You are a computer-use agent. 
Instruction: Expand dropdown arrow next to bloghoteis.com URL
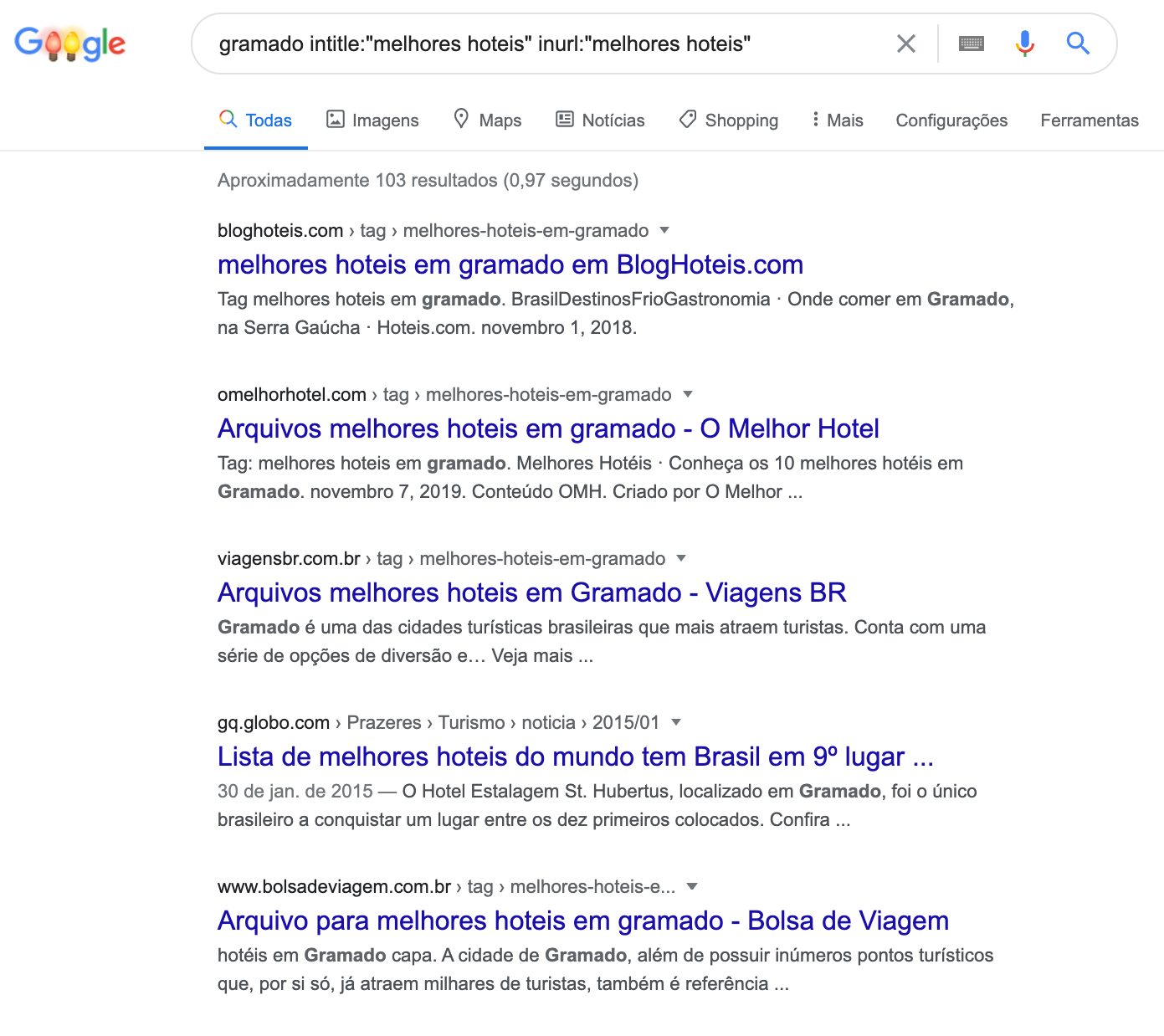pos(664,230)
